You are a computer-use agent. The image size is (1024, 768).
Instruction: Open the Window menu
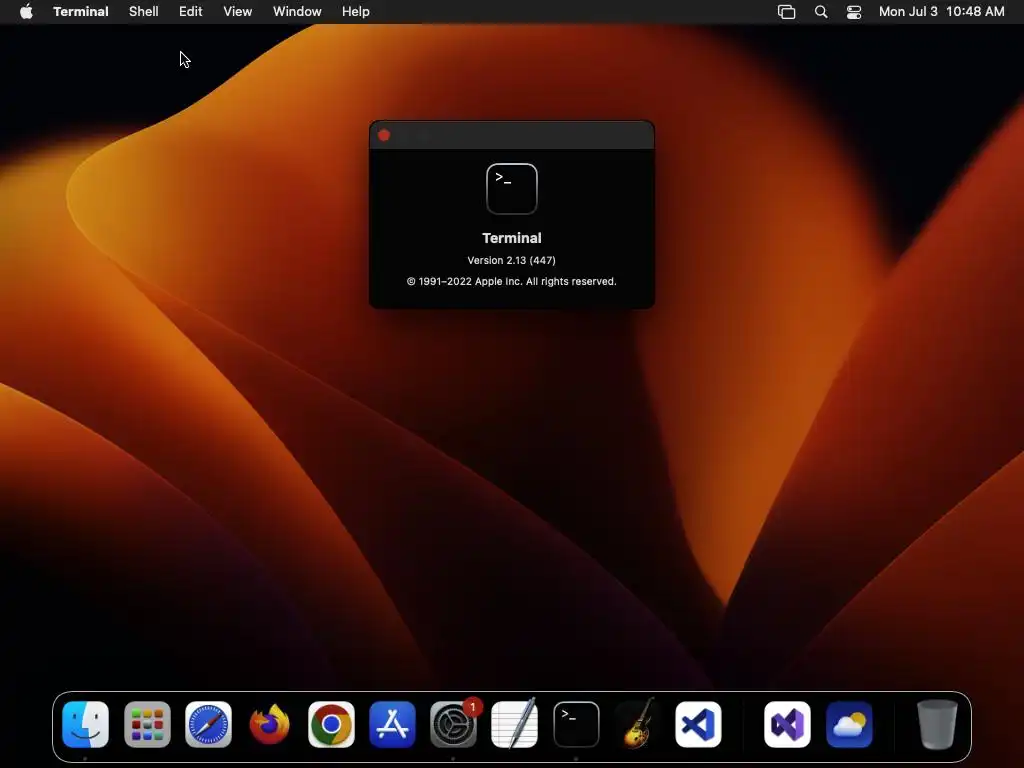(x=297, y=12)
